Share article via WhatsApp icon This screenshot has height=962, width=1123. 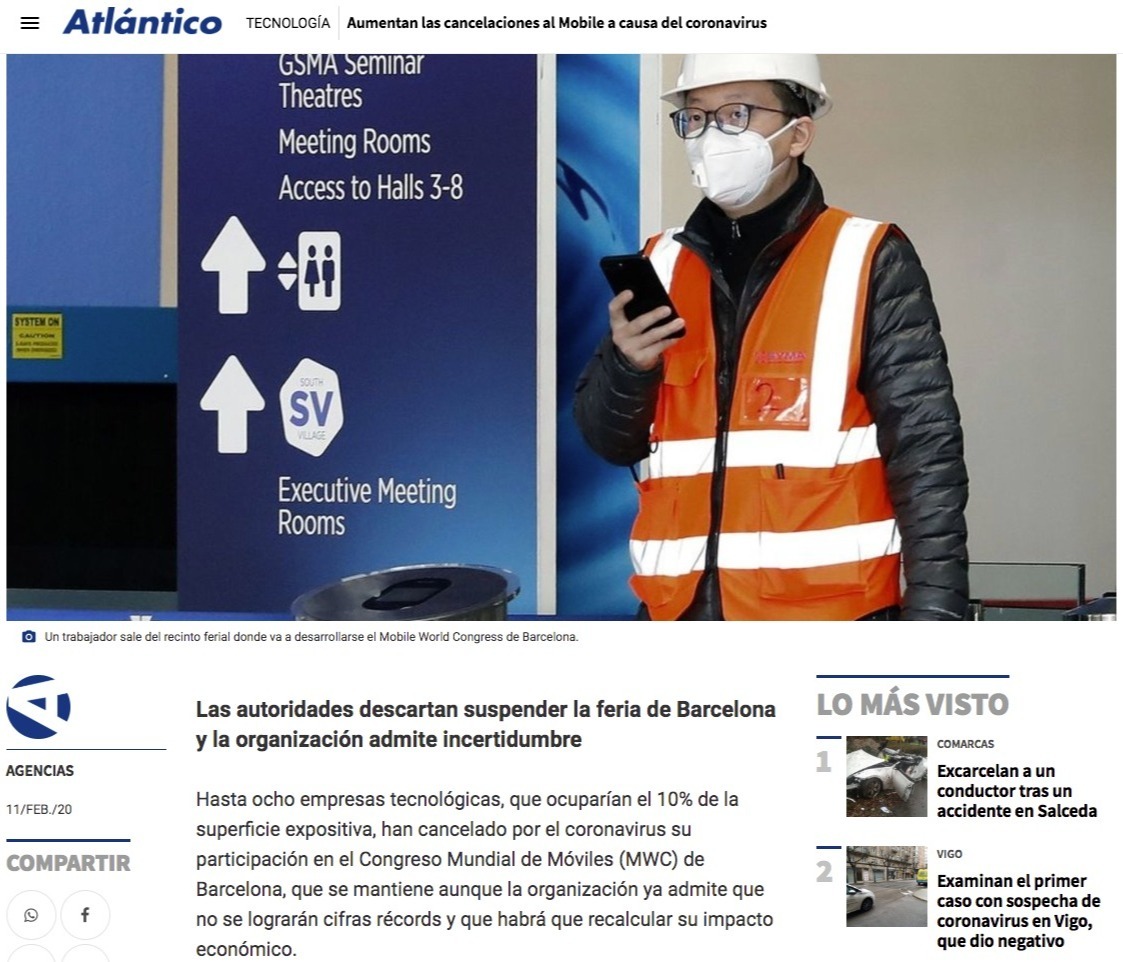click(31, 915)
